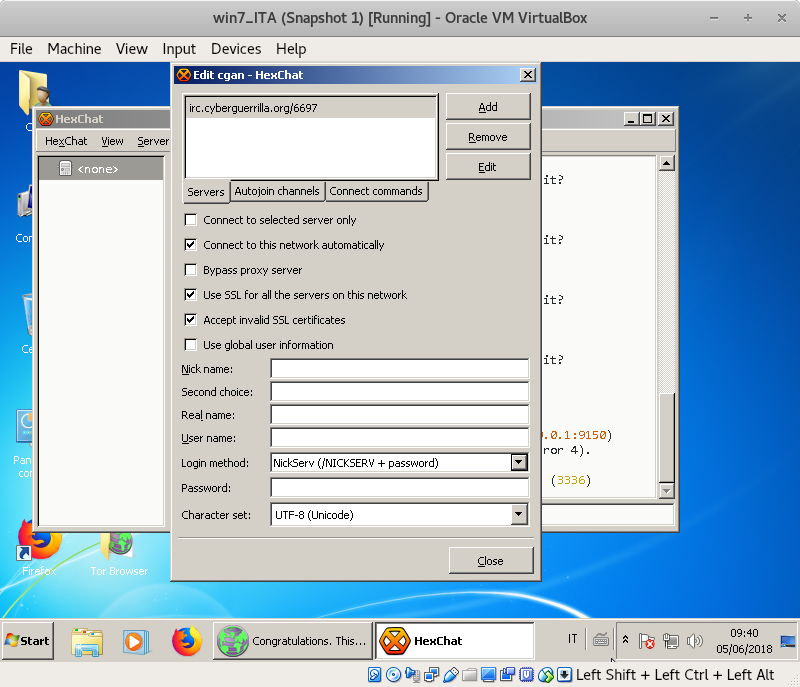Open the Windows Start menu
This screenshot has height=687, width=800.
[28, 641]
